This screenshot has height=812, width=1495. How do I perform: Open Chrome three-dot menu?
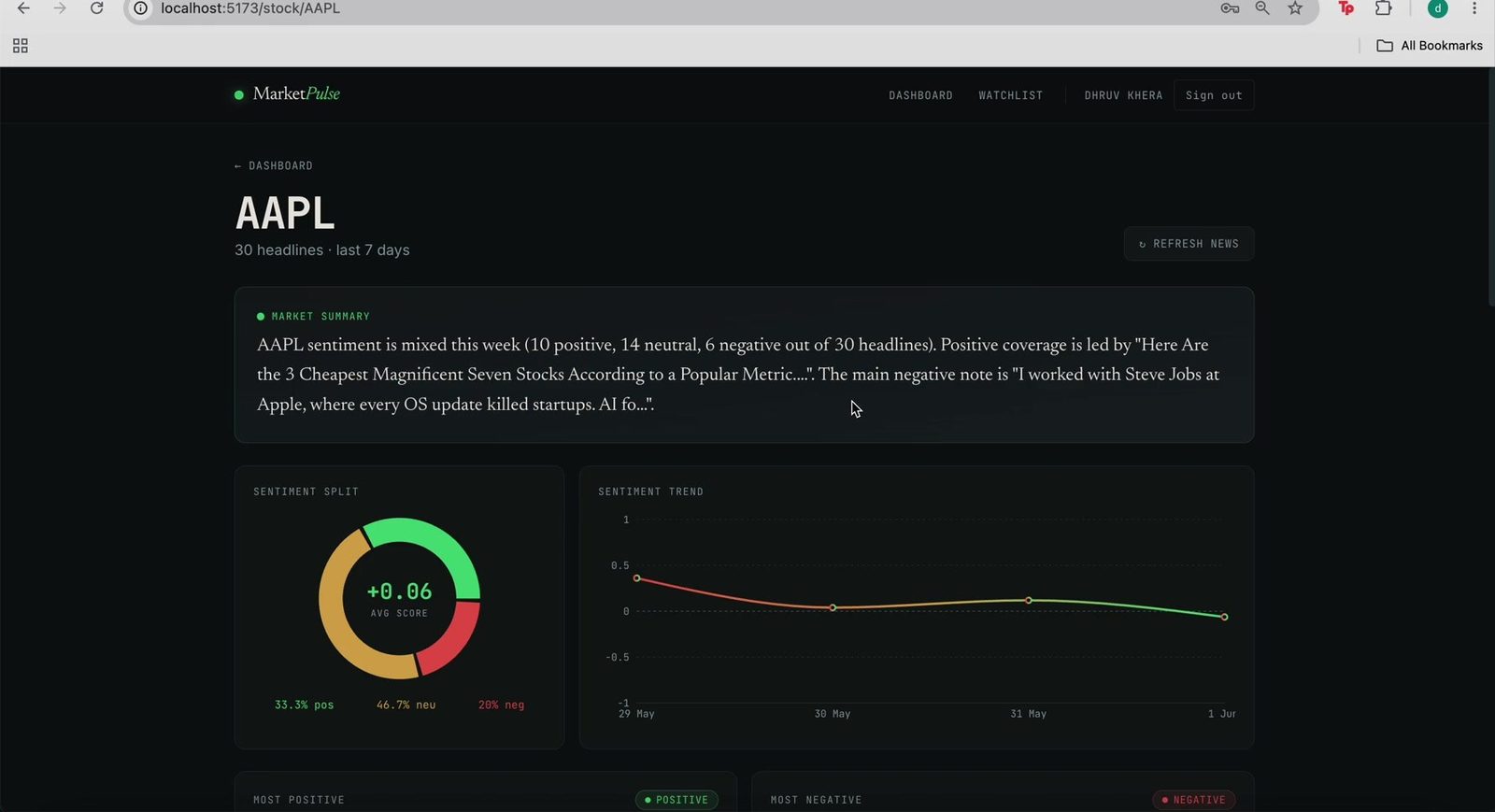(1474, 8)
